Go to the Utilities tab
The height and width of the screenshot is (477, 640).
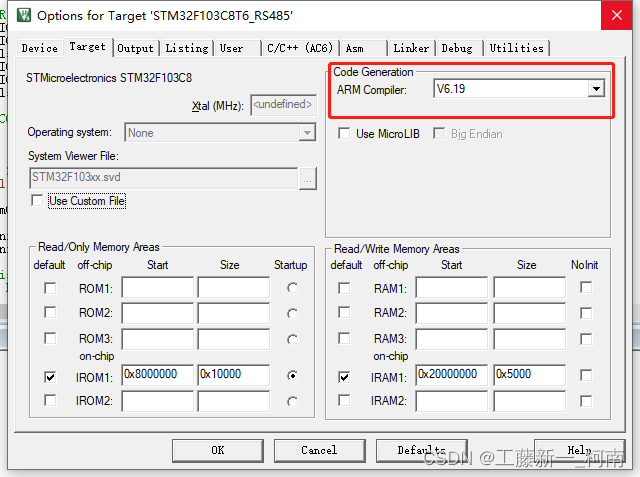pos(516,48)
